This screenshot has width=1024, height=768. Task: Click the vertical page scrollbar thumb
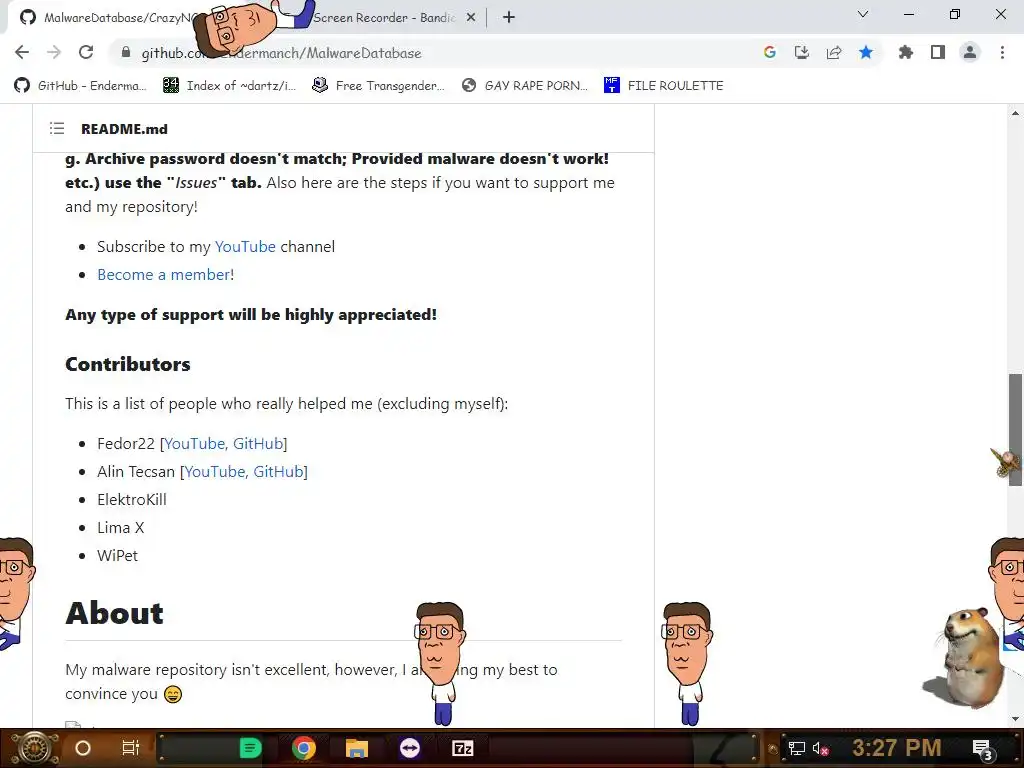click(1015, 430)
